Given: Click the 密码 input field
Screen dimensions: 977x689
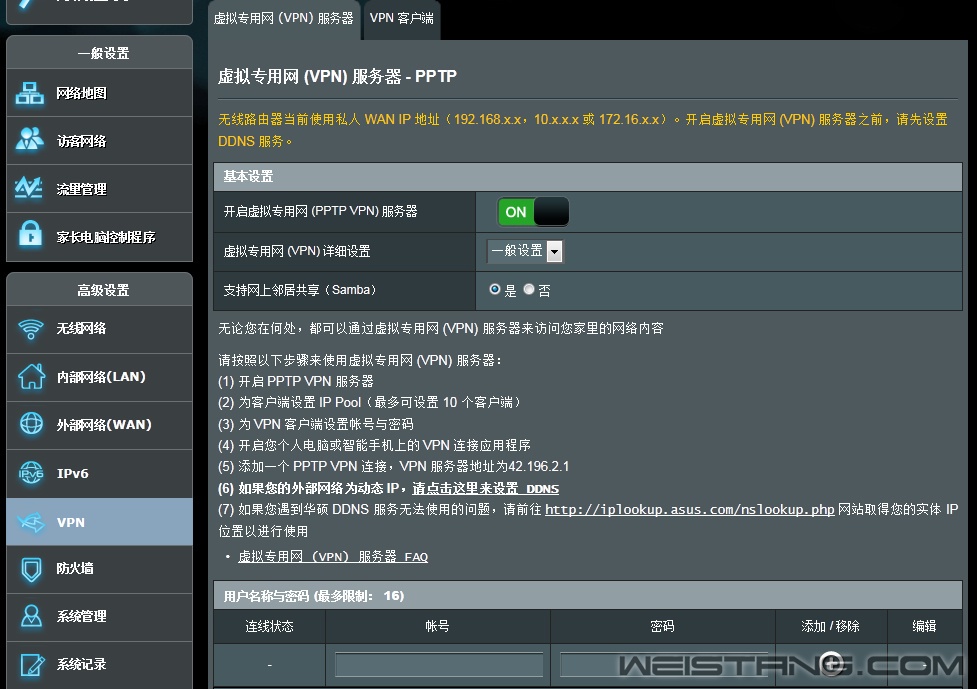Looking at the screenshot, I should pos(662,664).
